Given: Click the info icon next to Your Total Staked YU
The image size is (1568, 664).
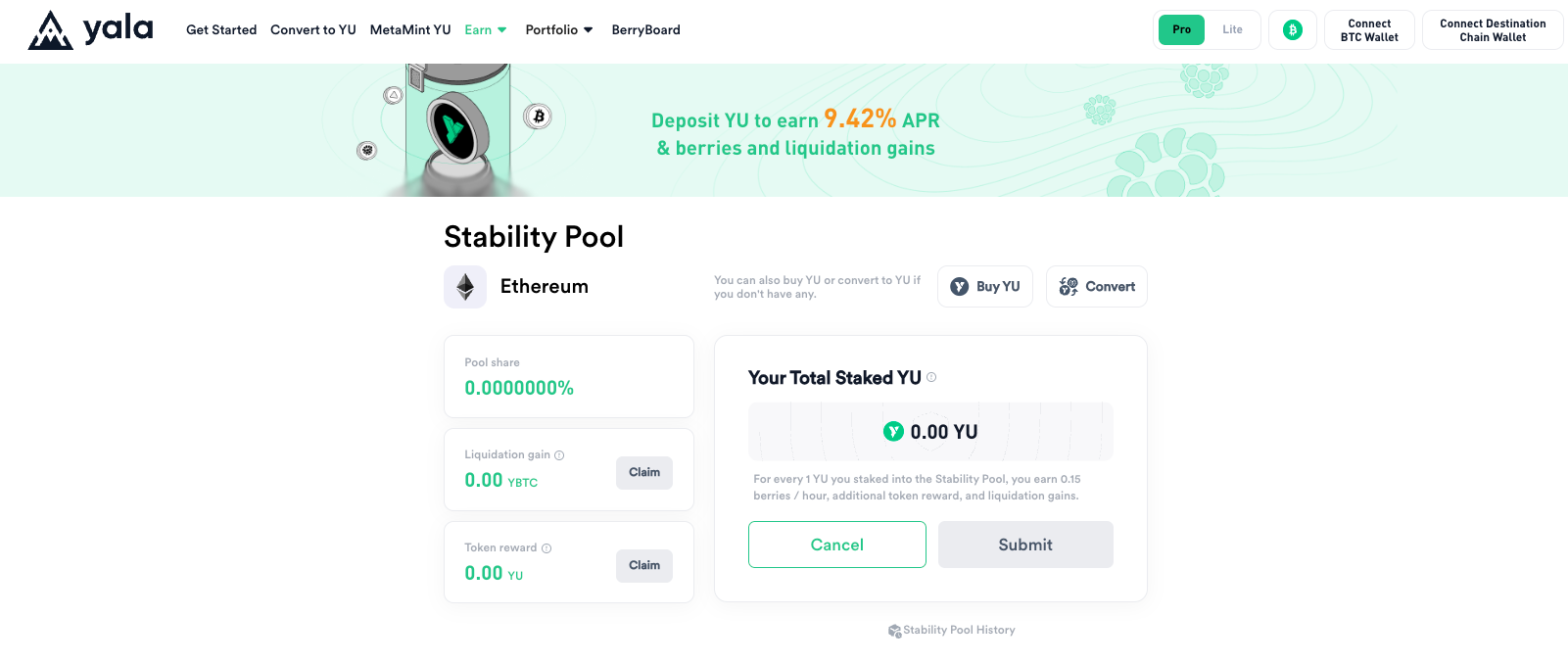Looking at the screenshot, I should point(931,377).
